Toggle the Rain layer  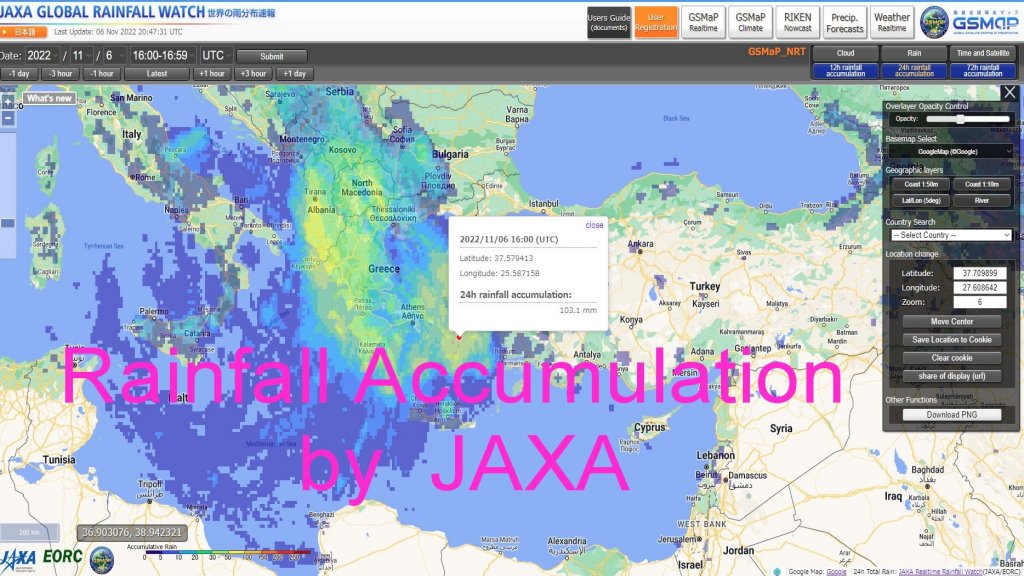click(914, 53)
